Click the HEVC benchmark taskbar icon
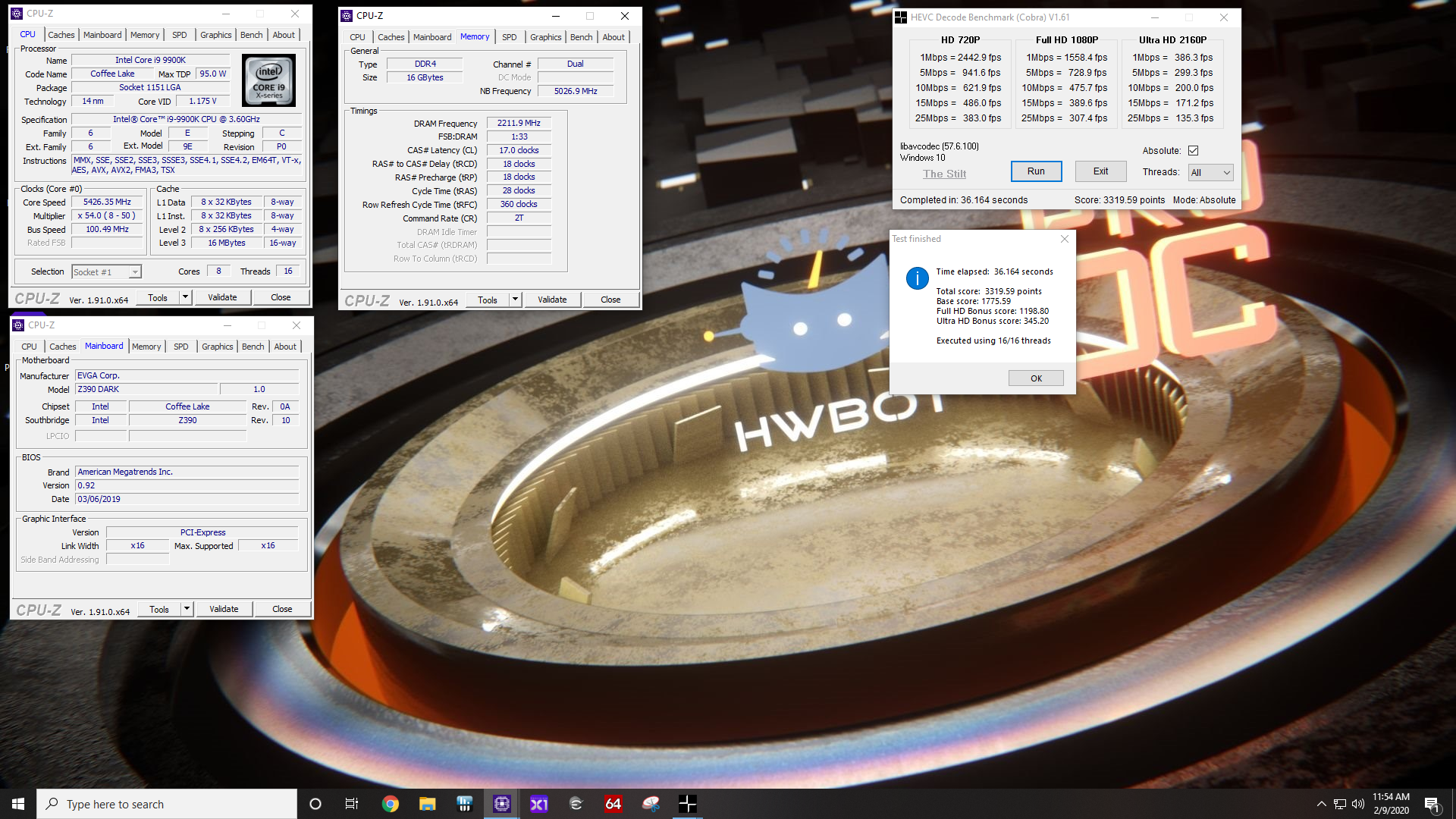 [x=688, y=804]
